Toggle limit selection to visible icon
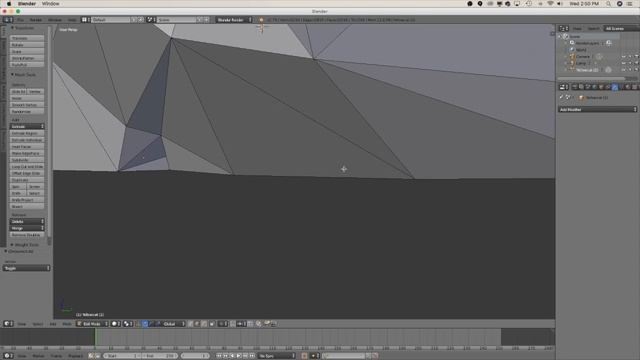 point(212,324)
